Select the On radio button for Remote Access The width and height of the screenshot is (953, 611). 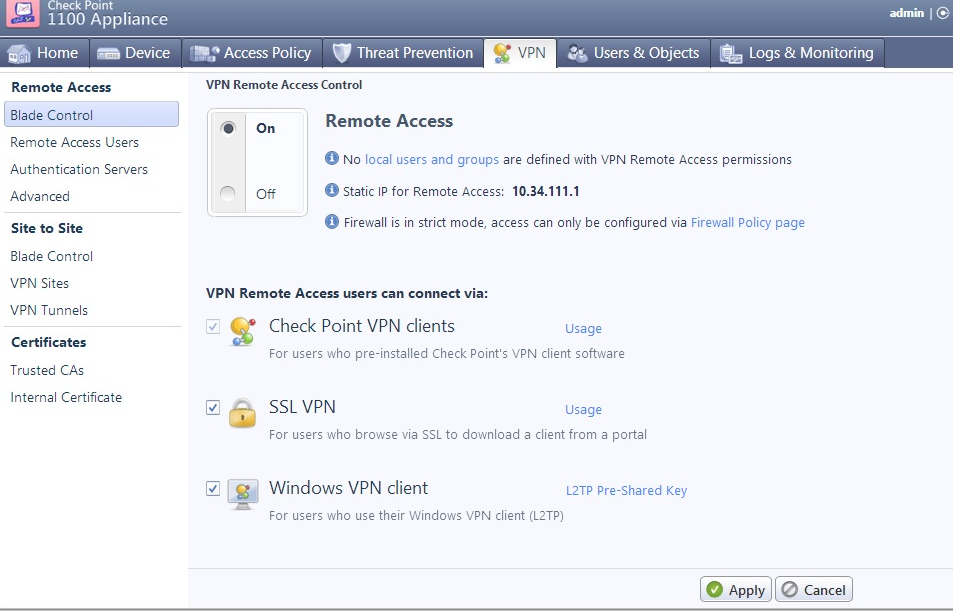pyautogui.click(x=229, y=129)
